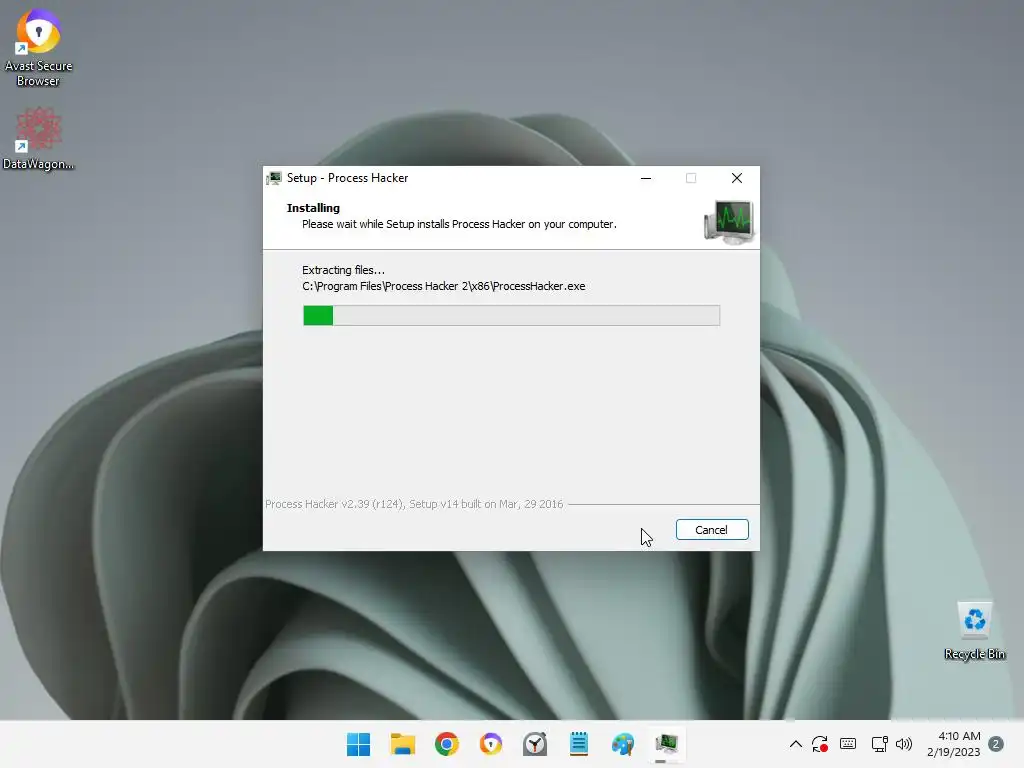Click the 'Installing' heading text
This screenshot has height=768, width=1024.
pyautogui.click(x=313, y=208)
